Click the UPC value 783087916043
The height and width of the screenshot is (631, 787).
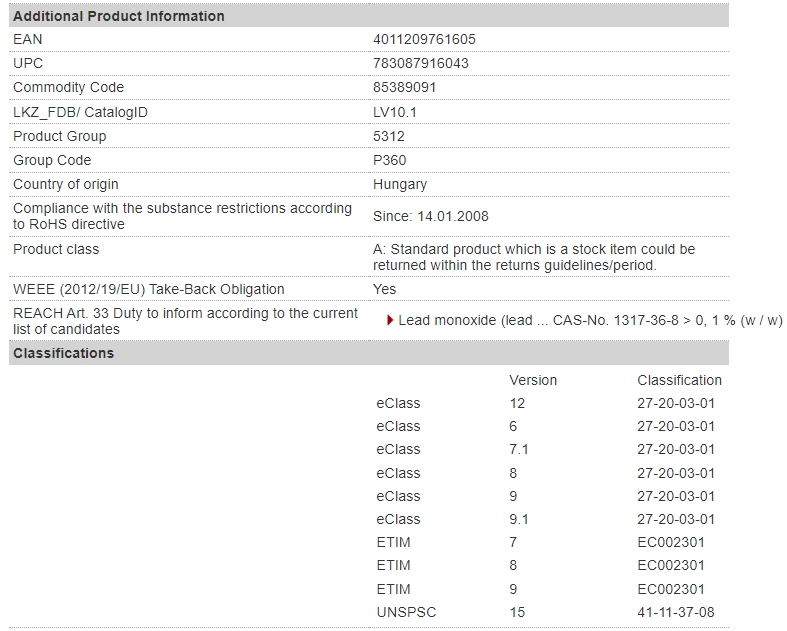click(421, 63)
